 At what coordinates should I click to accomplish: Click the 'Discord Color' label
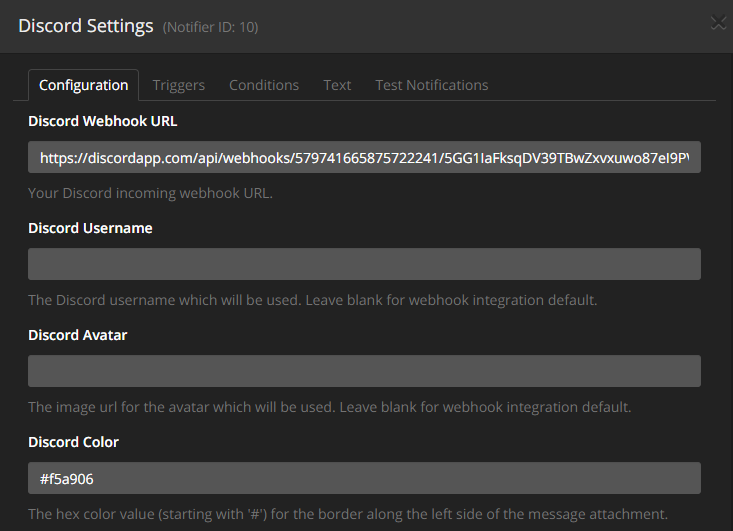73,442
